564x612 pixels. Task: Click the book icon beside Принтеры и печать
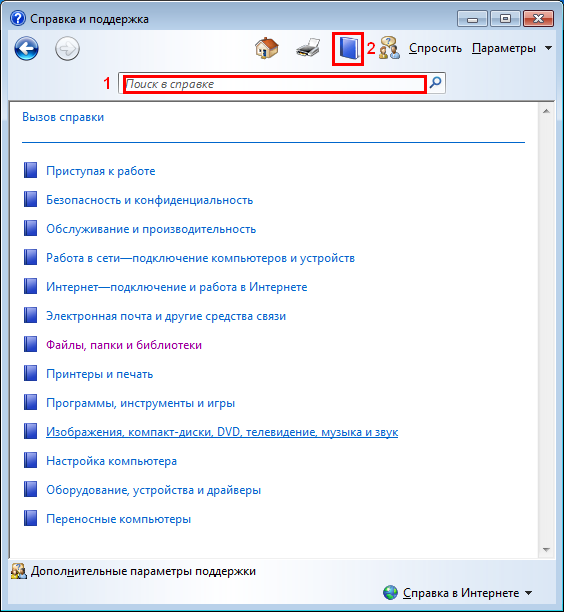(30, 374)
